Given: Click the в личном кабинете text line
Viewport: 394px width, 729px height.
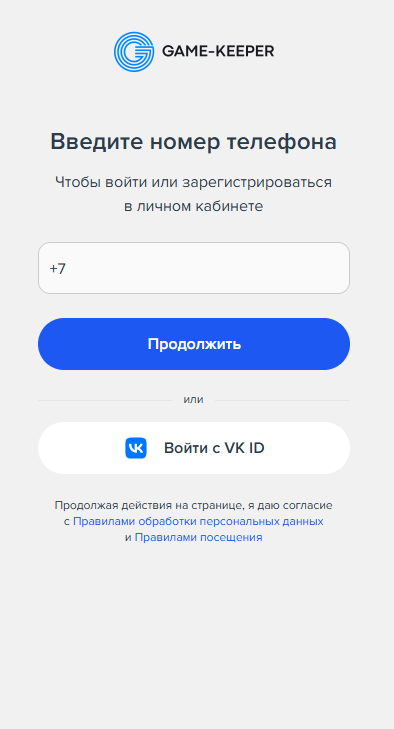Looking at the screenshot, I should coord(194,206).
